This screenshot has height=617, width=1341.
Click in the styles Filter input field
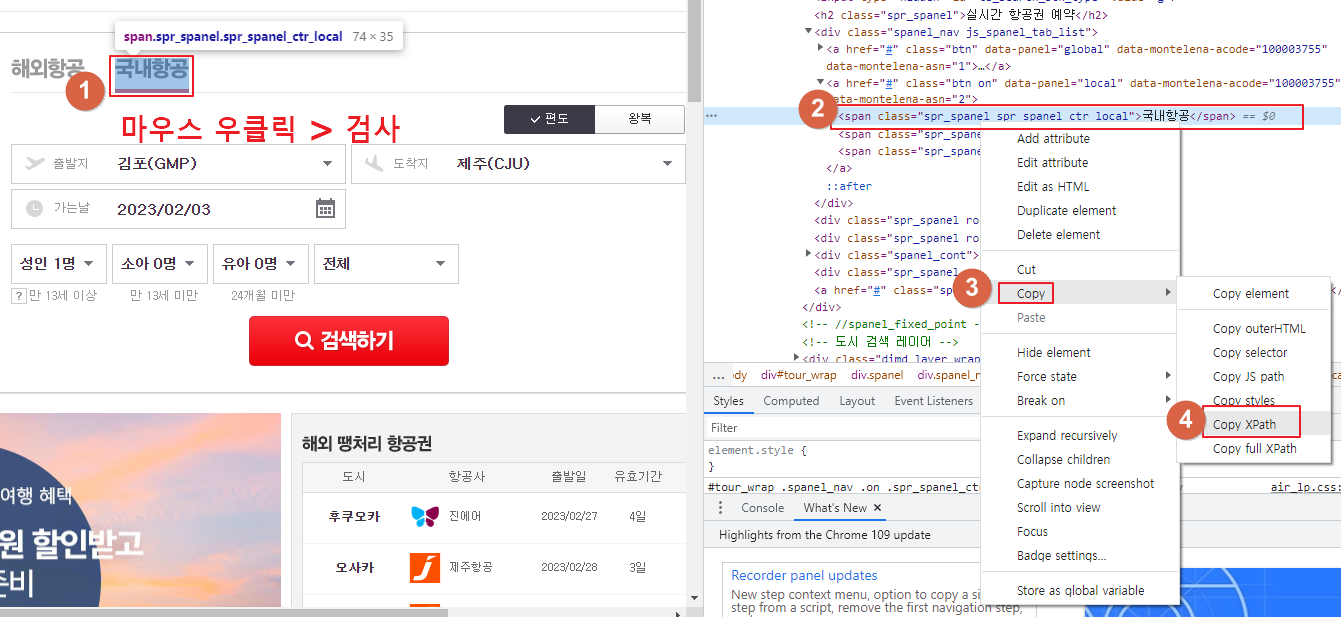[x=843, y=427]
